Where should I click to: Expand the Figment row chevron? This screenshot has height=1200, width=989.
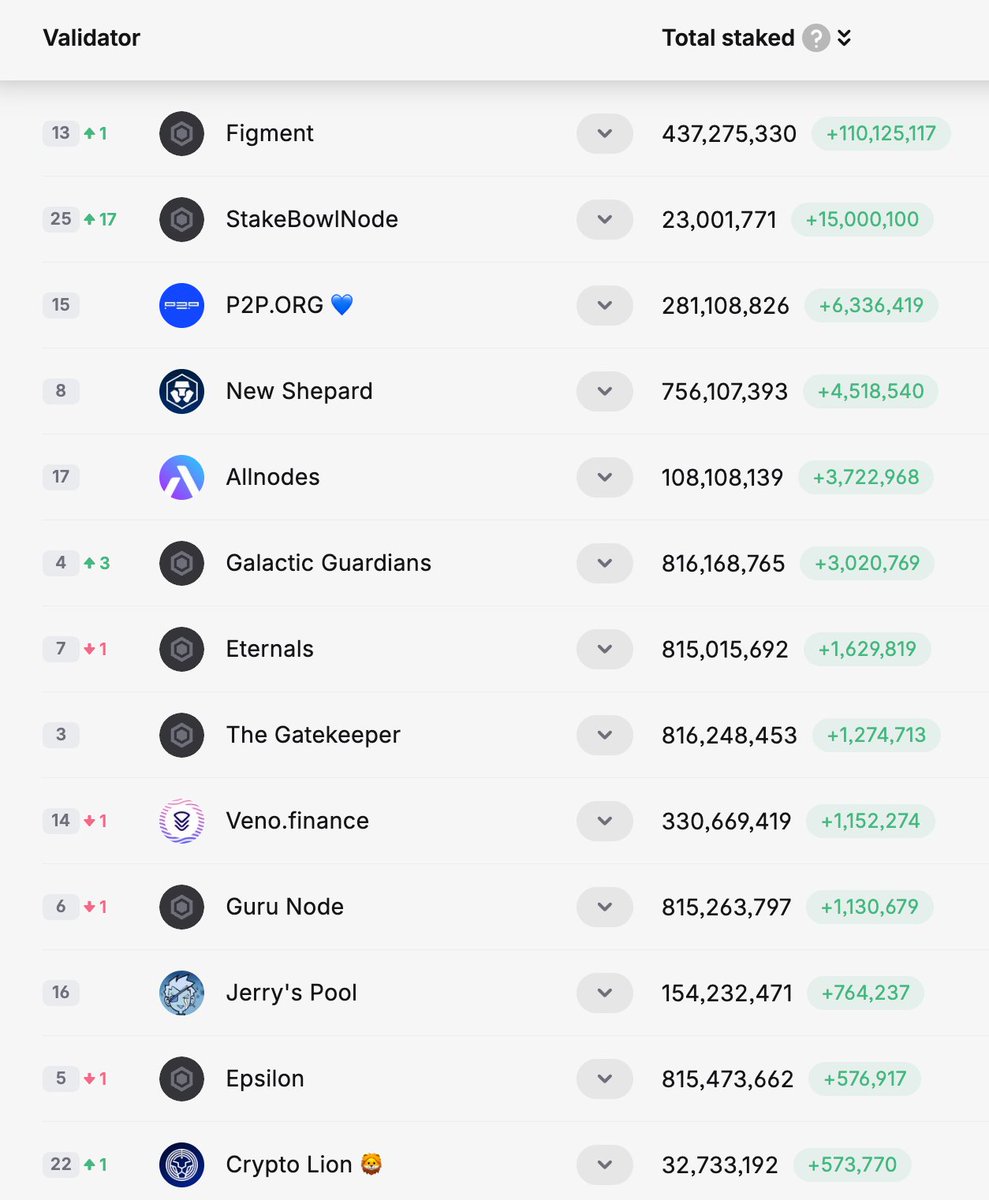click(x=604, y=133)
